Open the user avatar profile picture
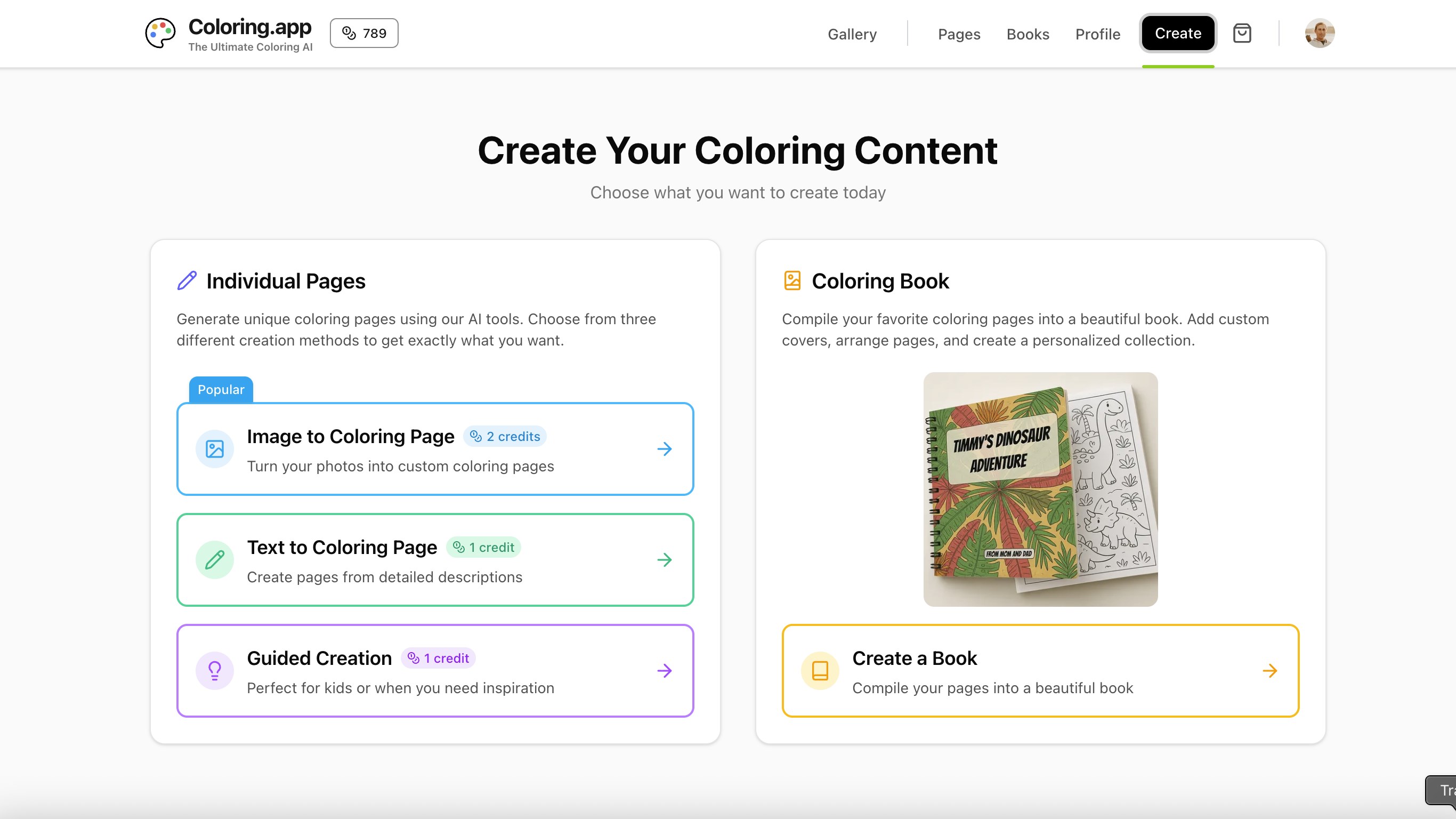 tap(1320, 34)
